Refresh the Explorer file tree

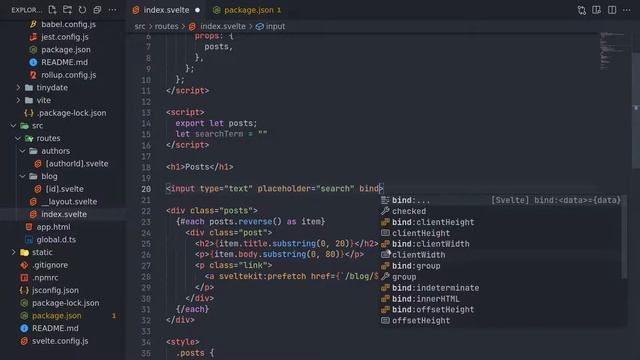(82, 10)
